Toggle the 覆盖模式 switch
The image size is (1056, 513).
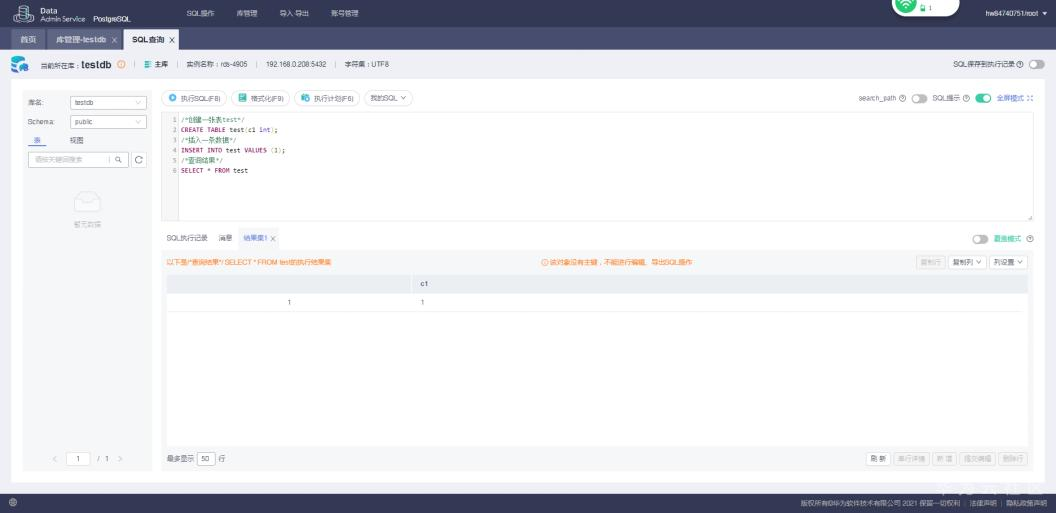coord(980,239)
